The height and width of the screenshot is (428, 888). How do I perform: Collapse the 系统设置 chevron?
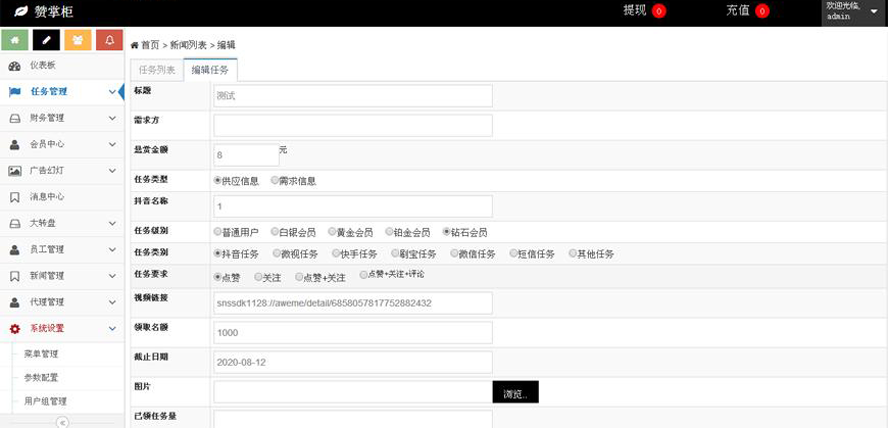112,329
